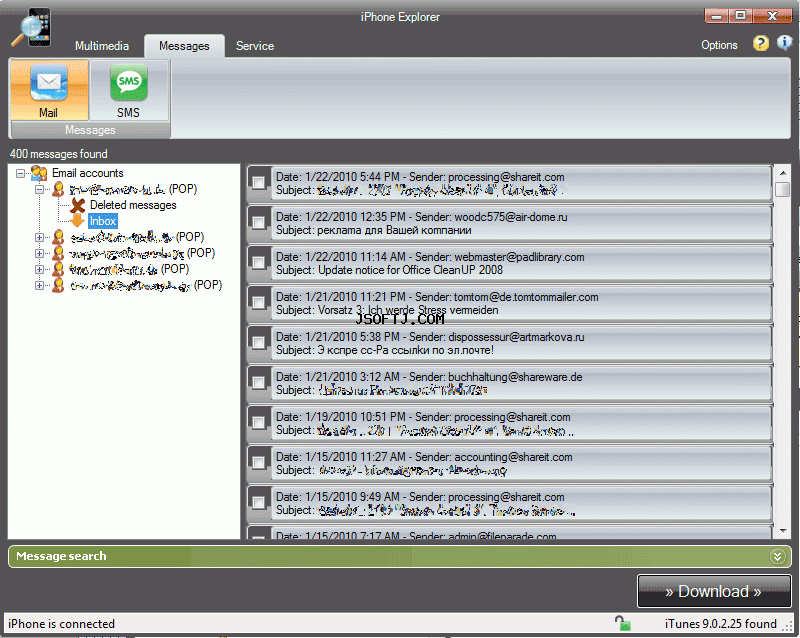Tick the 1/15/2010 9:49 AM message checkbox
Viewport: 800px width, 638px height.
point(259,502)
